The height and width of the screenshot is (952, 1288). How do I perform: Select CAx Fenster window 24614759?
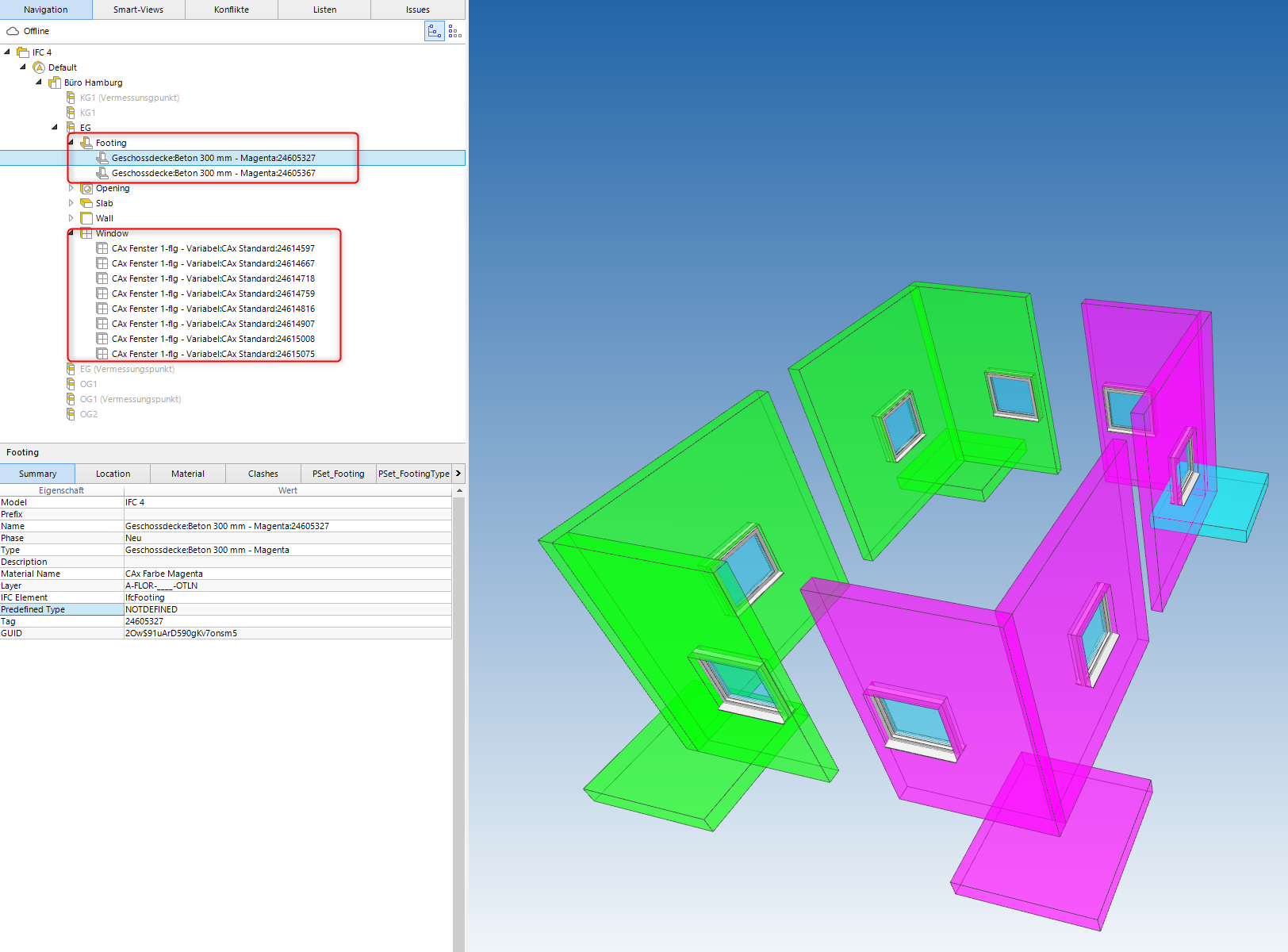[x=213, y=294]
